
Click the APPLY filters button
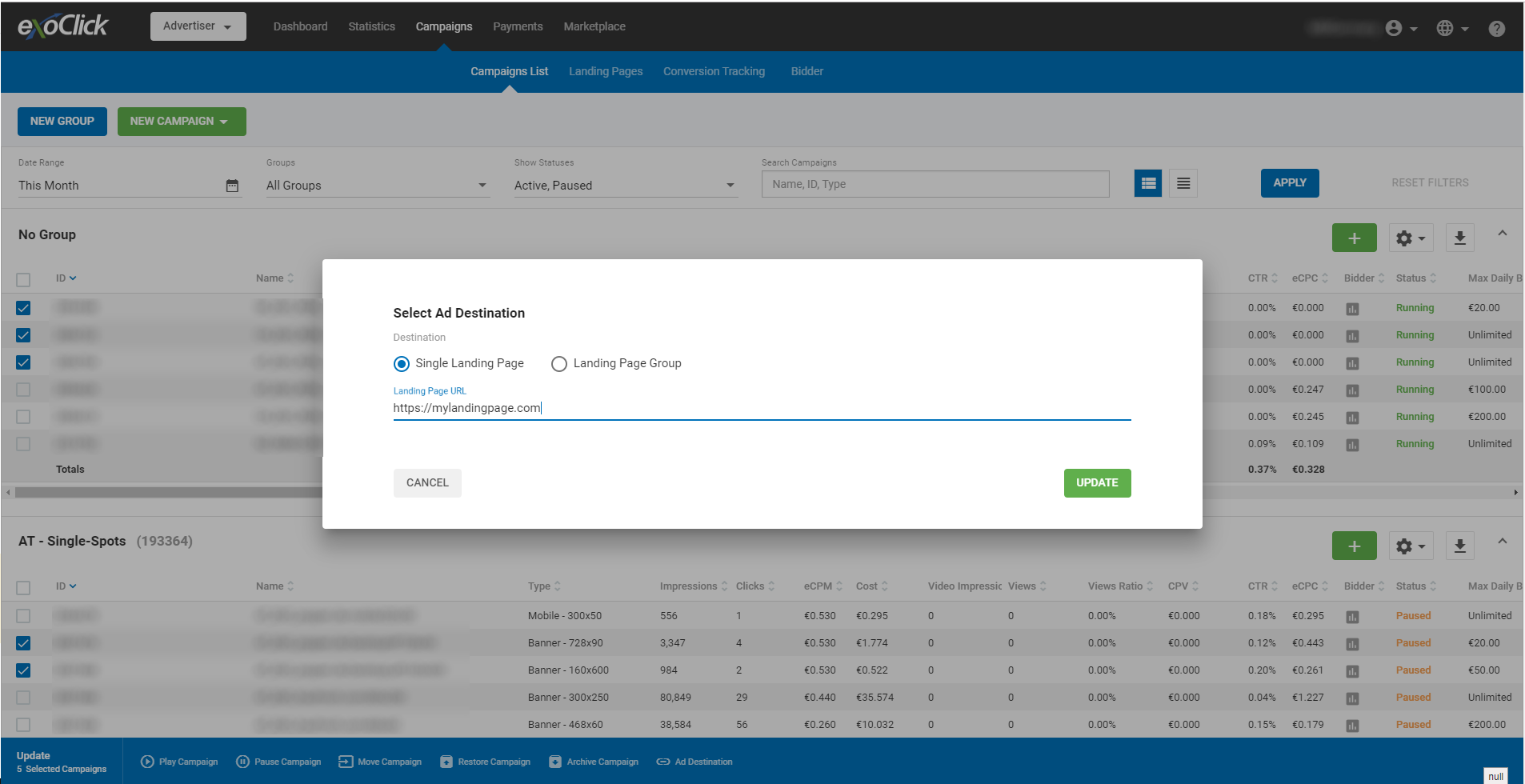pyautogui.click(x=1290, y=183)
